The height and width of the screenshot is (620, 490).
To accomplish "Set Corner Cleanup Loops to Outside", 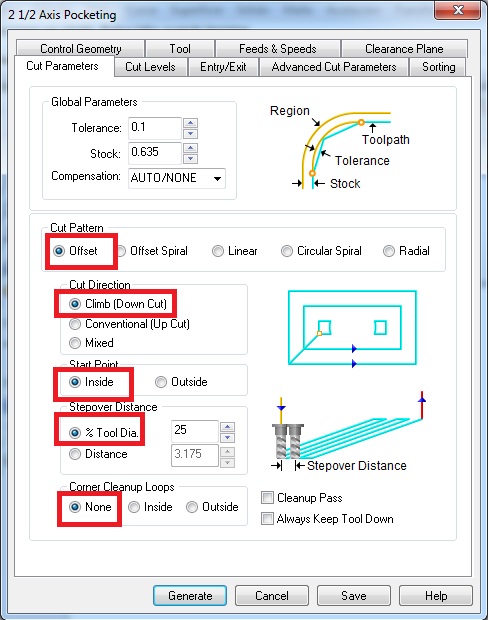I will [212, 507].
